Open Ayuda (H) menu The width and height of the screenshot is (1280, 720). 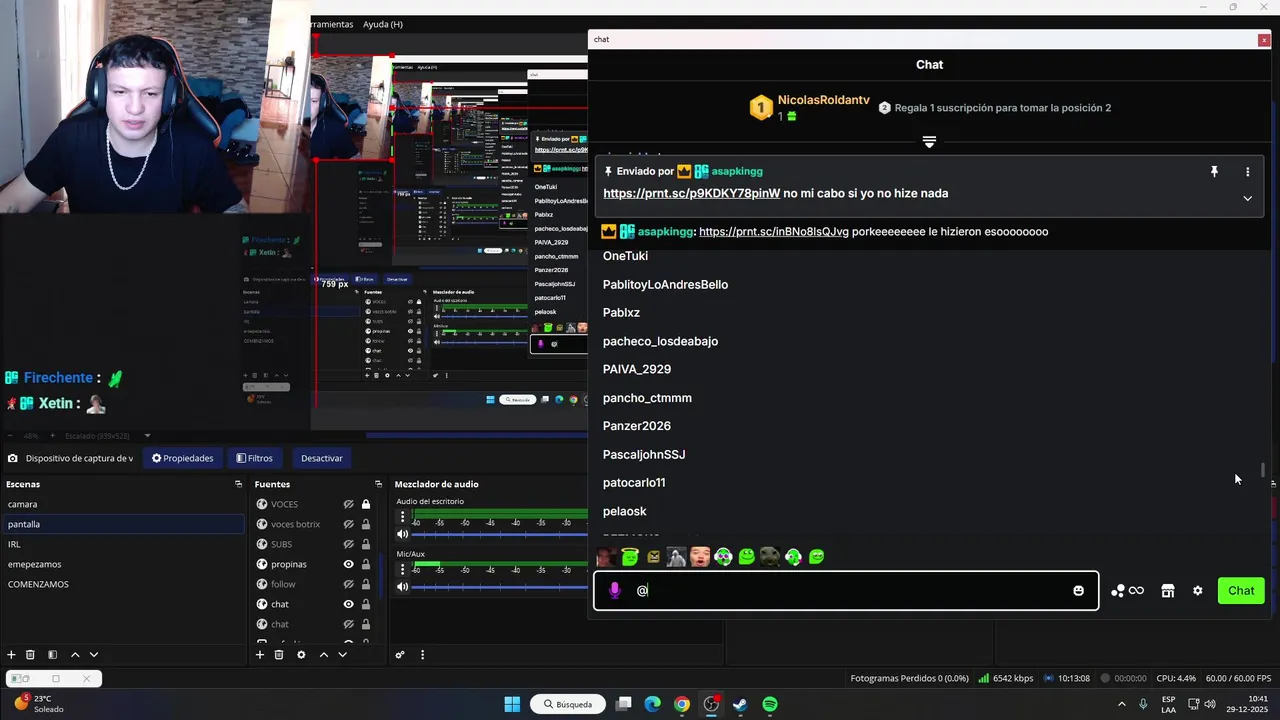point(382,24)
